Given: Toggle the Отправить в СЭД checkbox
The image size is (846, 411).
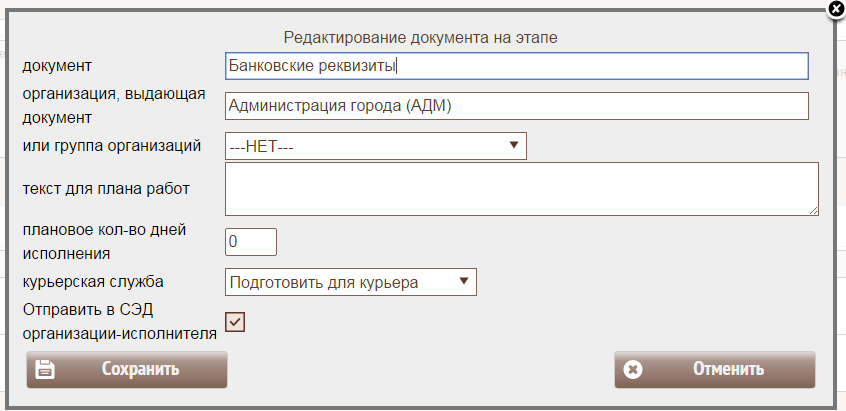Looking at the screenshot, I should pos(236,321).
